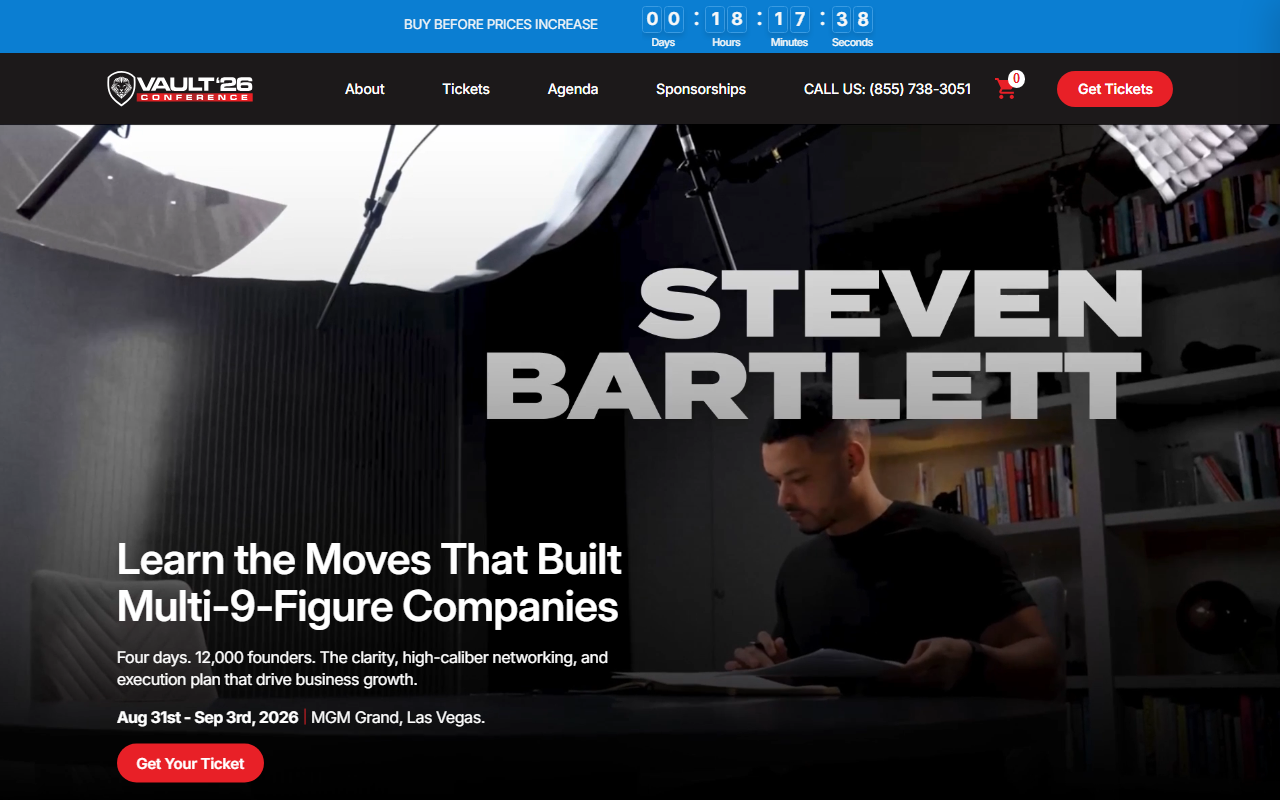Select the Hours countdown label
Image resolution: width=1280 pixels, height=800 pixels.
(726, 42)
